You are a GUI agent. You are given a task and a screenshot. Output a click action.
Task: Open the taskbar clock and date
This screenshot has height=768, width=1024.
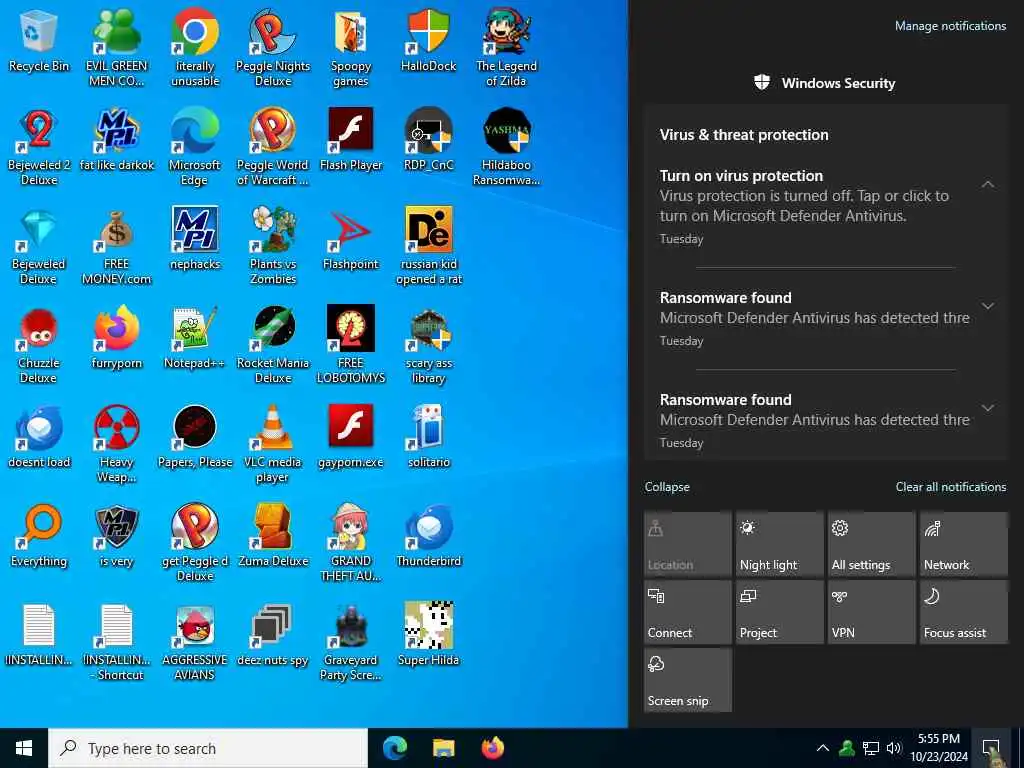tap(938, 748)
